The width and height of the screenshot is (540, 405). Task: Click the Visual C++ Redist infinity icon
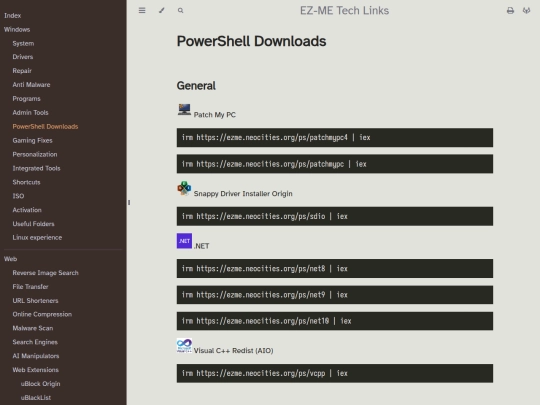pos(184,345)
